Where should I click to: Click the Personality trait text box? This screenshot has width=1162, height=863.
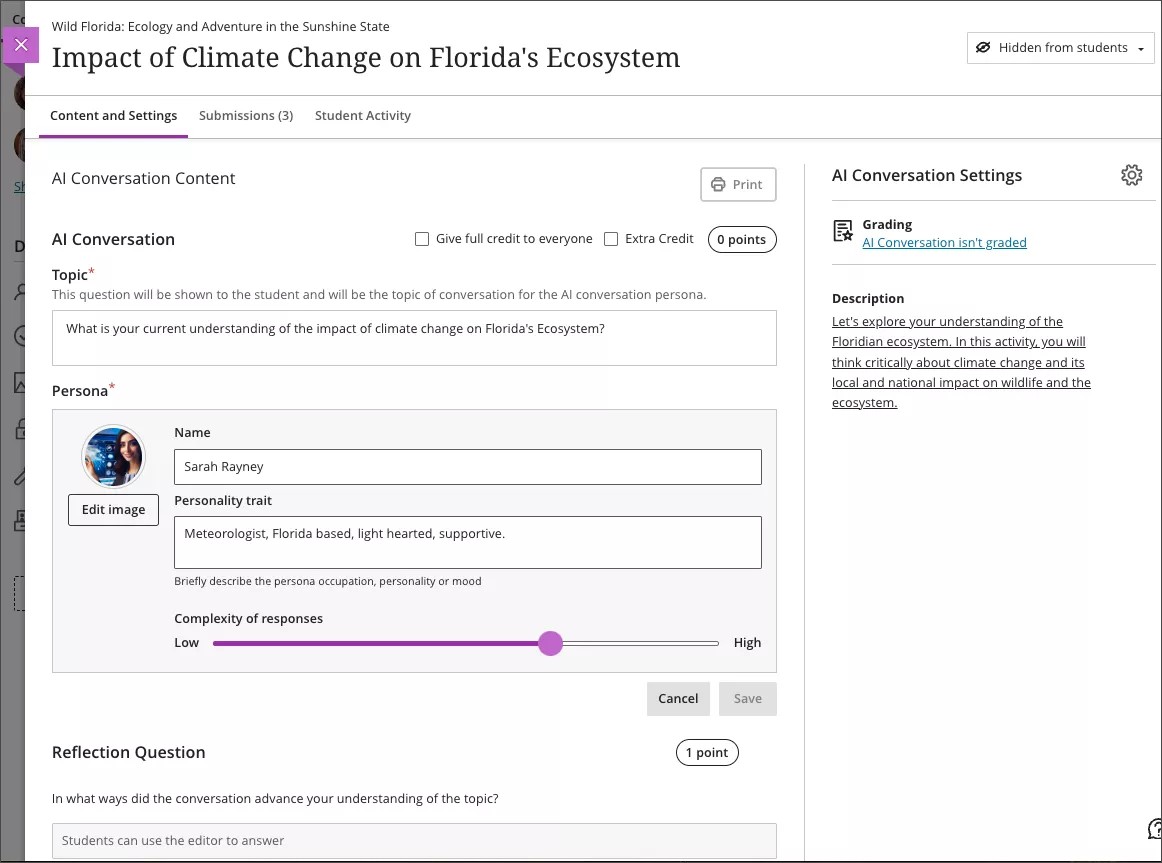(x=467, y=542)
